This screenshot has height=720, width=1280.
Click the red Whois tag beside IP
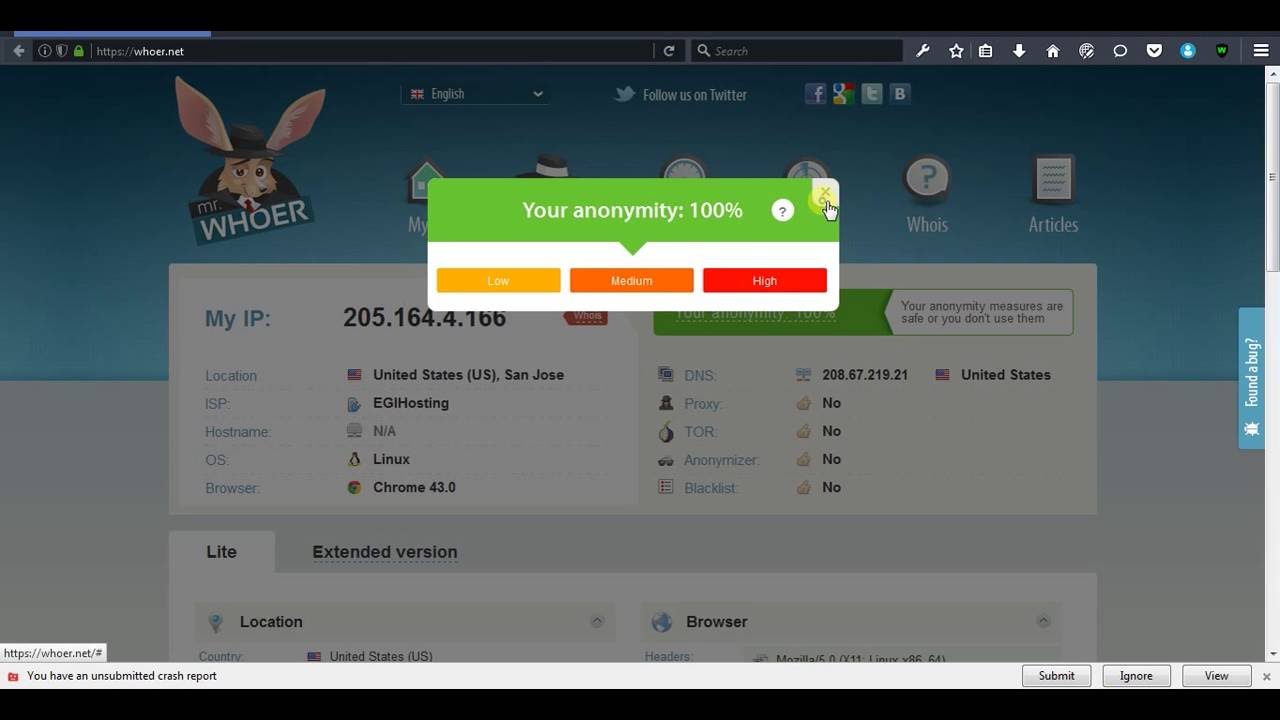[587, 317]
